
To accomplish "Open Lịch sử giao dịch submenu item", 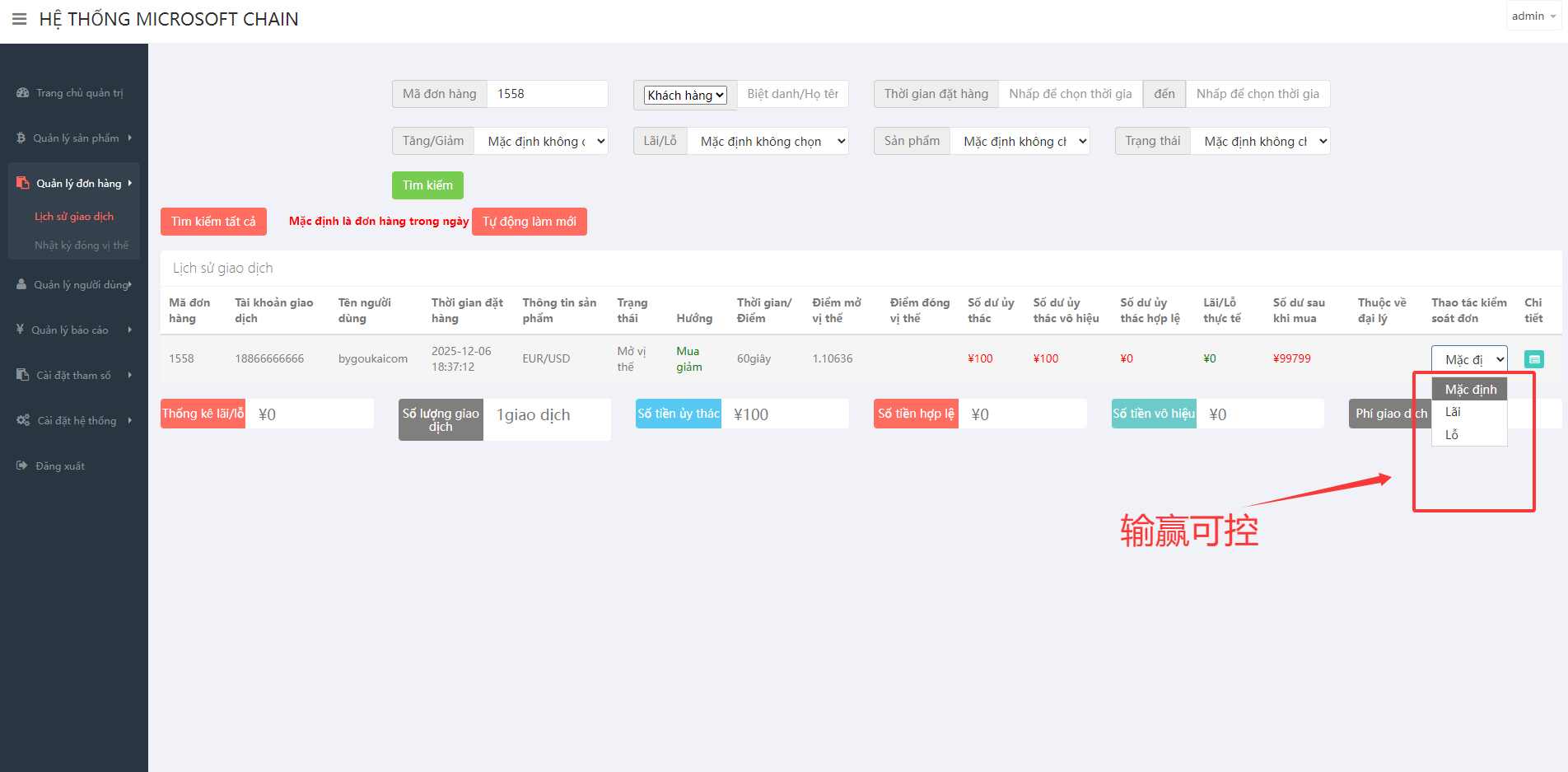I will 74,217.
